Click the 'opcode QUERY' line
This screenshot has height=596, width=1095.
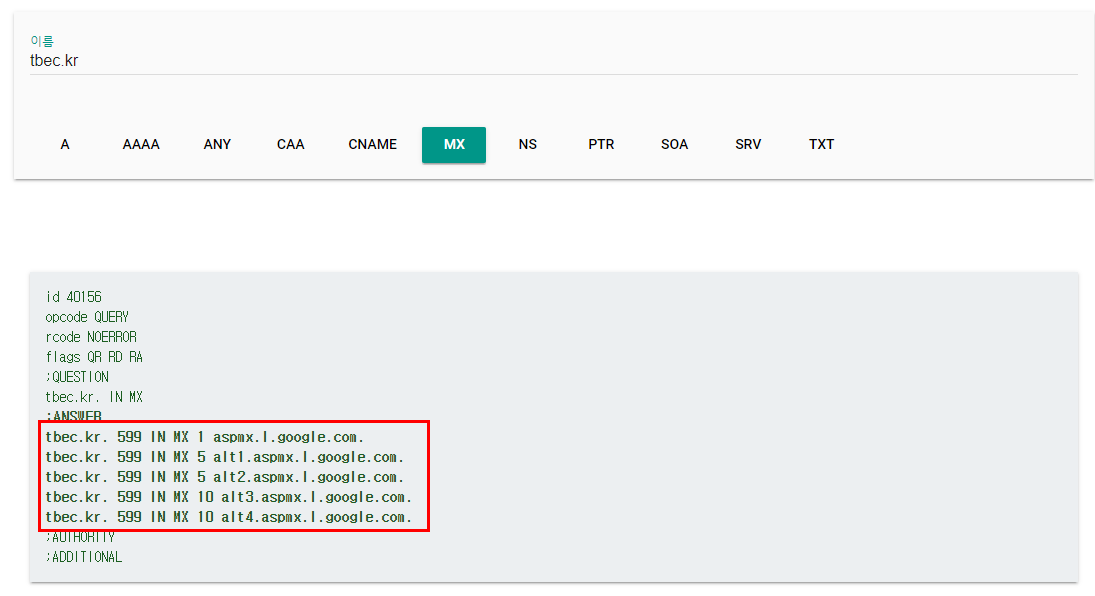click(x=87, y=317)
